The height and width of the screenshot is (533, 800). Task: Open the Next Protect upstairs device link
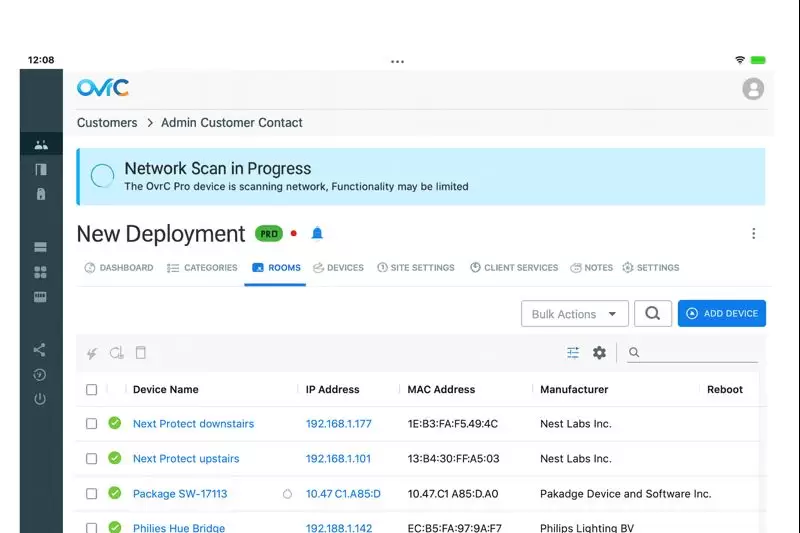pyautogui.click(x=186, y=459)
